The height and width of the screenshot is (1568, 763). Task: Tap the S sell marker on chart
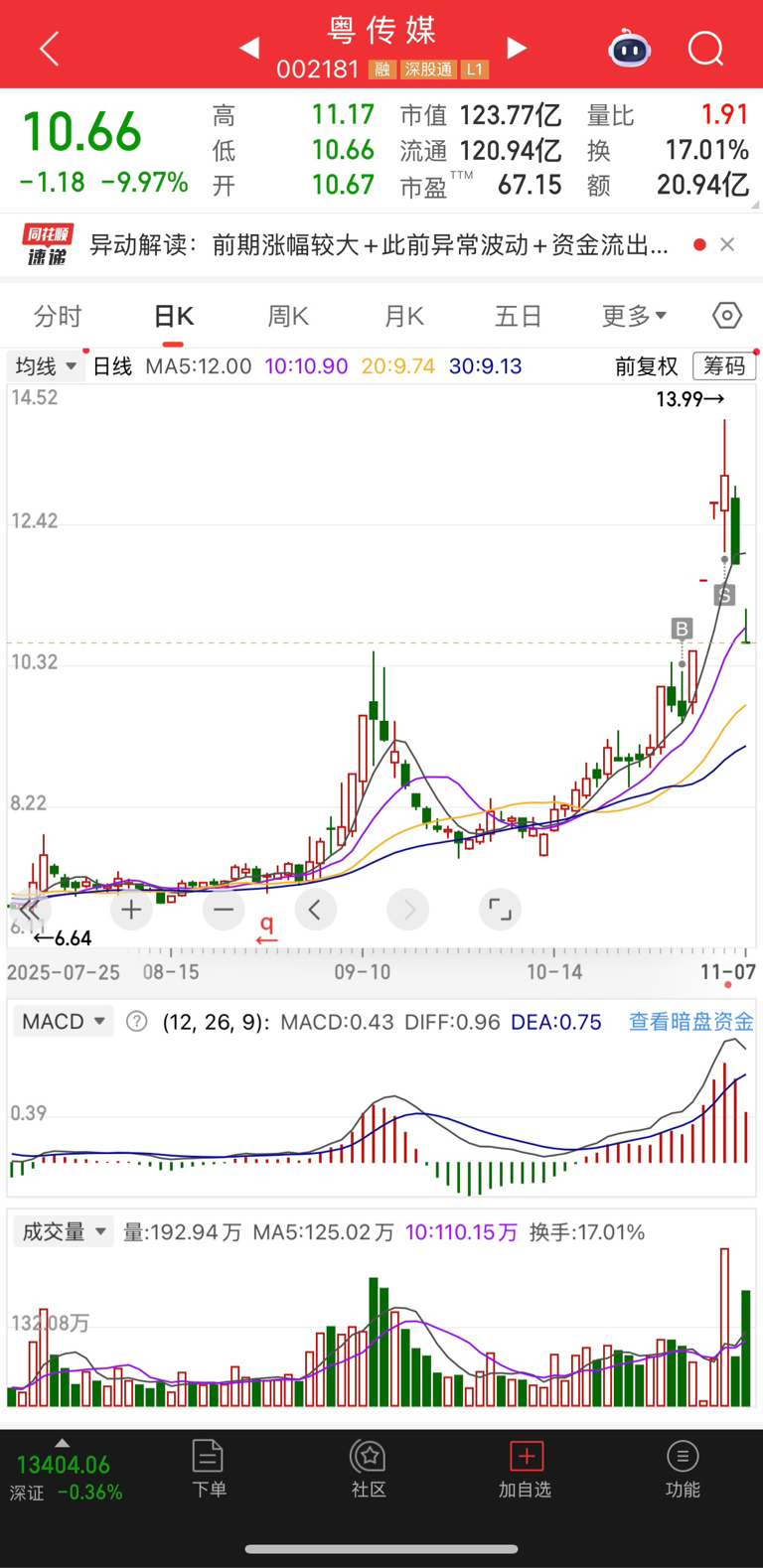pyautogui.click(x=724, y=596)
